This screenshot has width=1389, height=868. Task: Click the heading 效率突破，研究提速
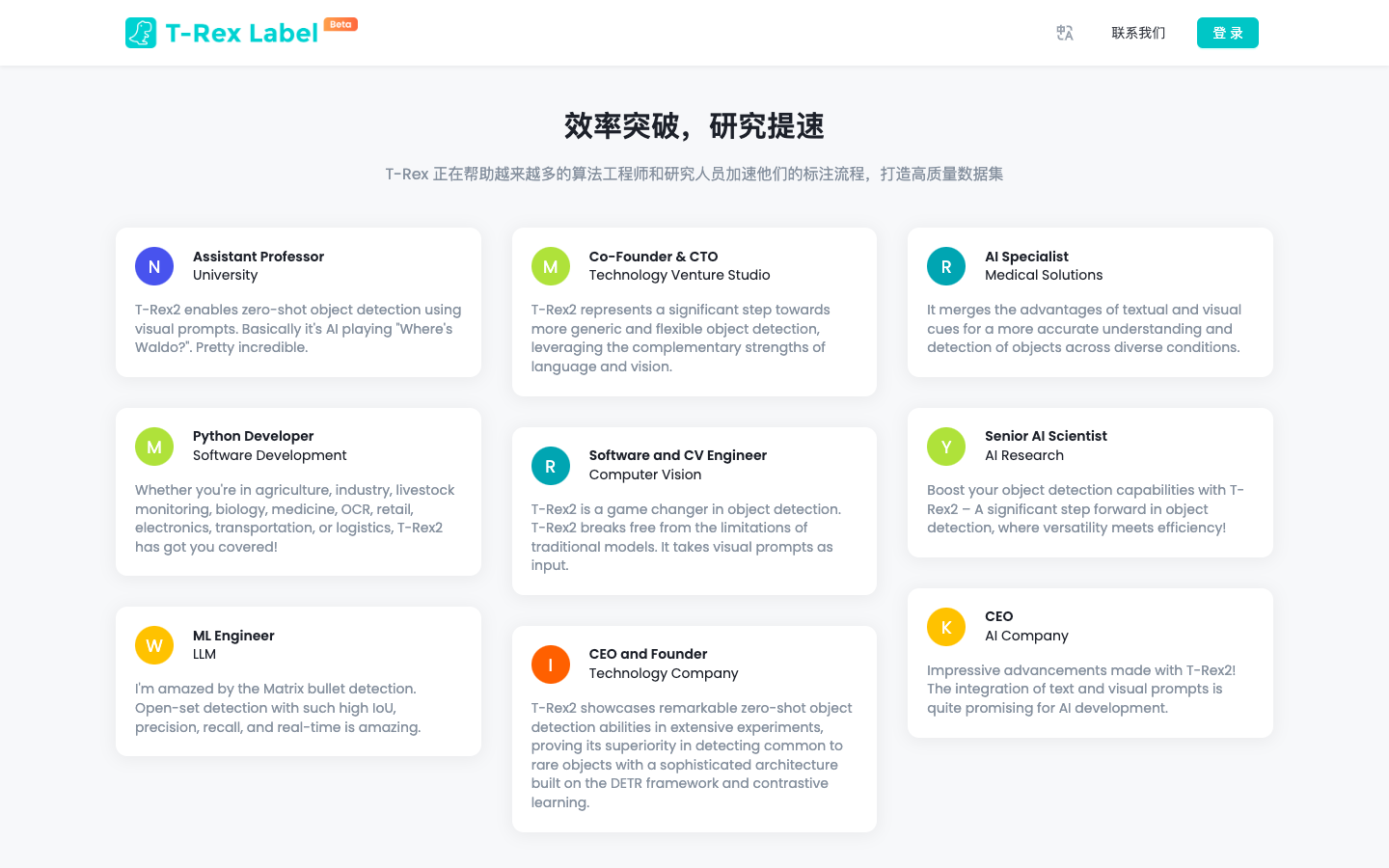tap(694, 126)
